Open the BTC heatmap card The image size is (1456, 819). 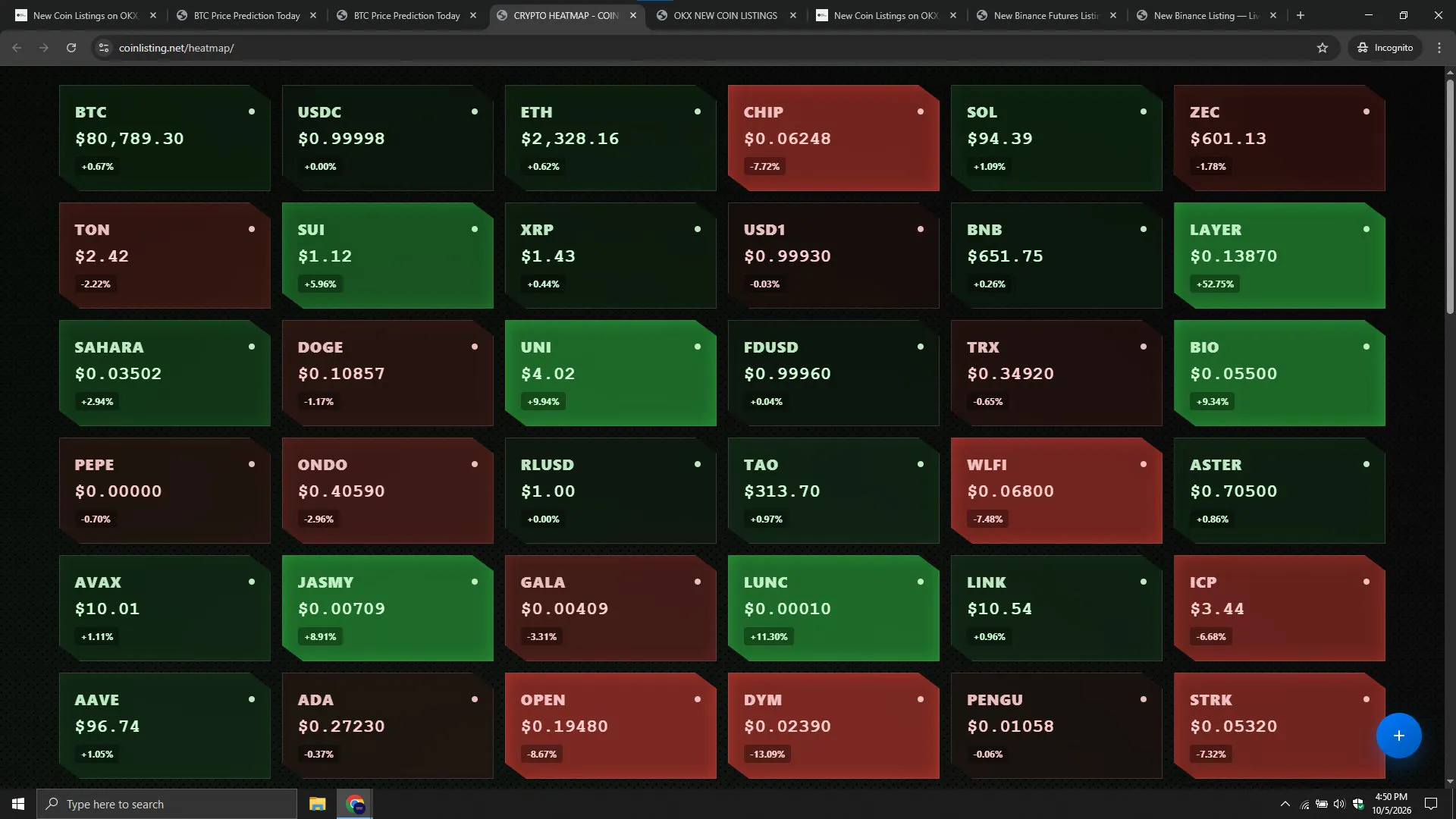[x=165, y=138]
